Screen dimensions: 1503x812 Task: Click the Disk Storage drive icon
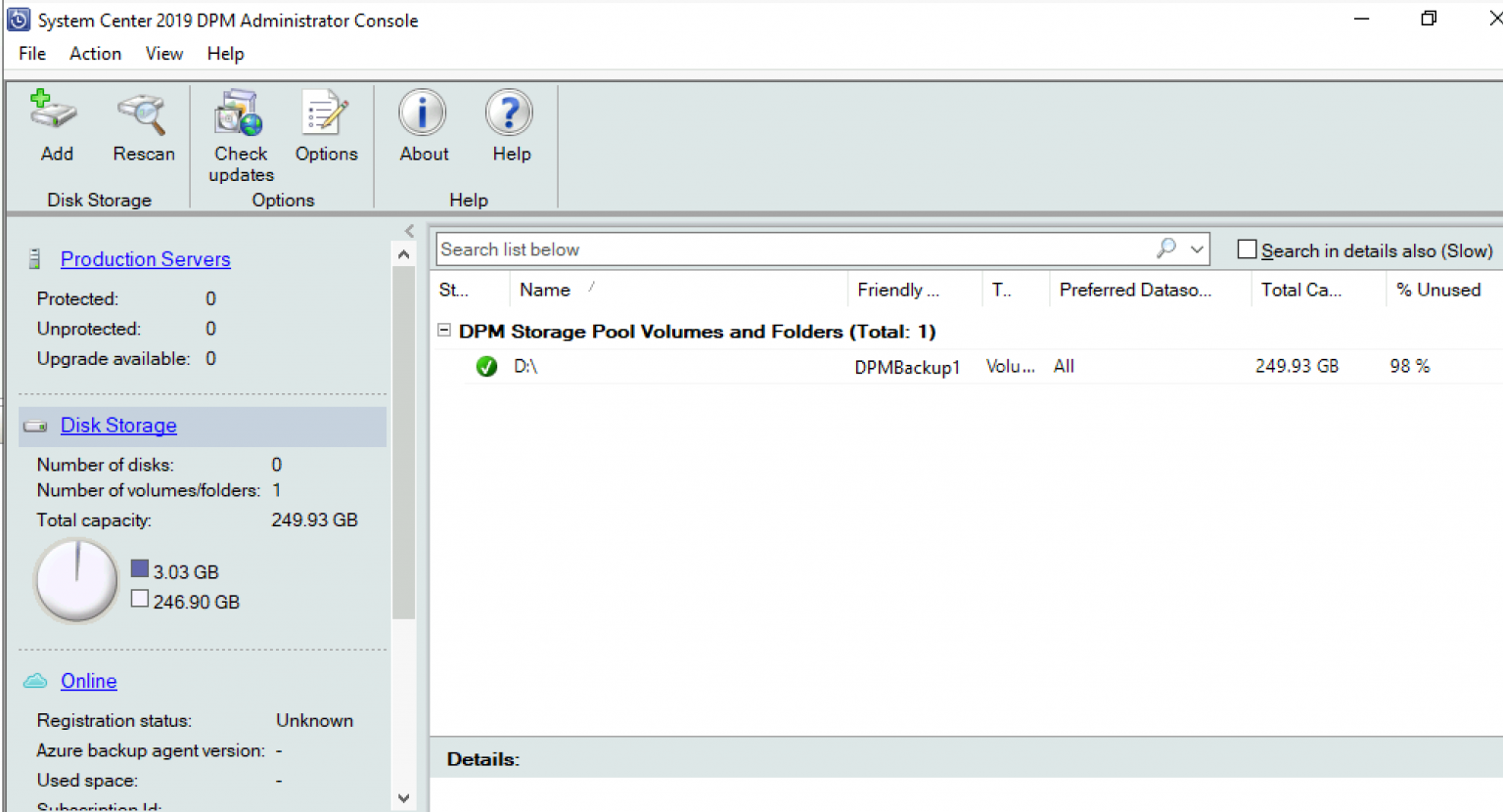coord(36,426)
